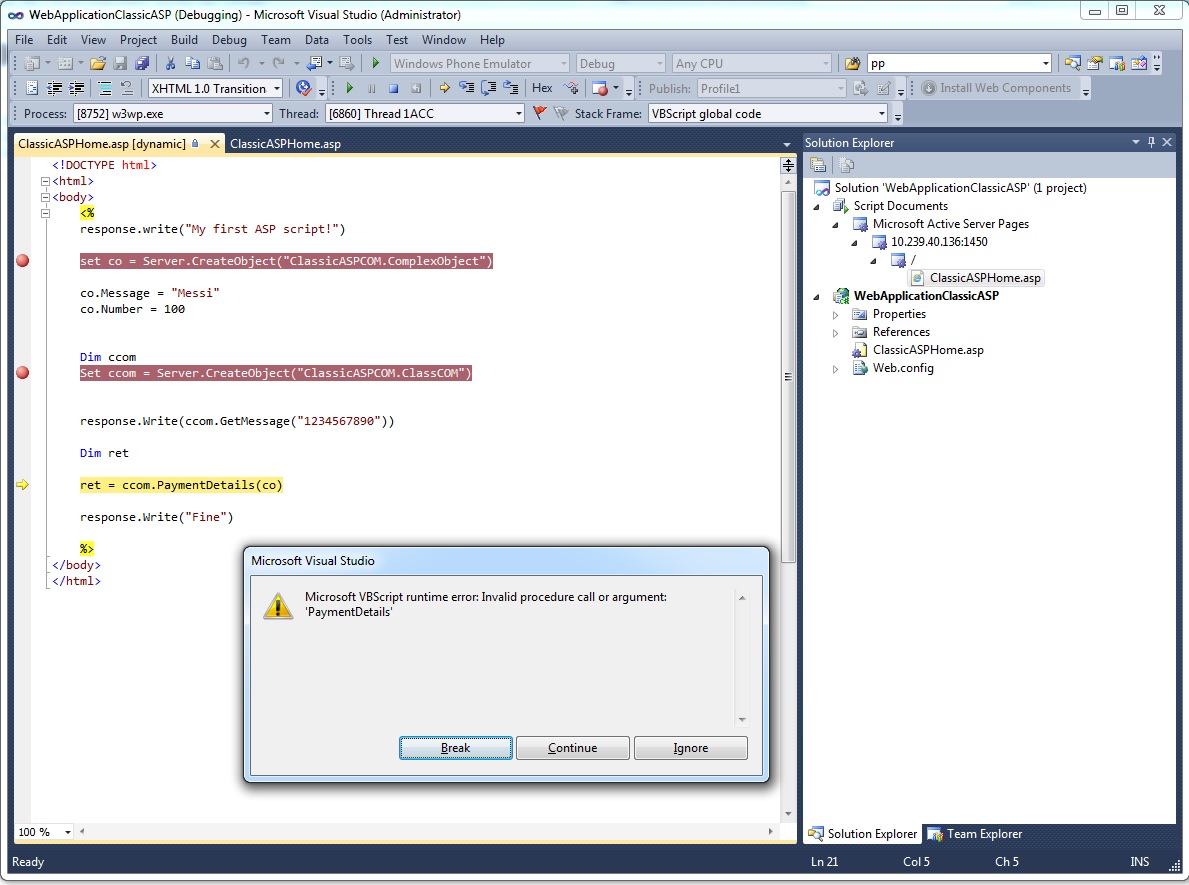Open XHTML 1.0 Transition schema dropdown
1189x885 pixels.
277,89
